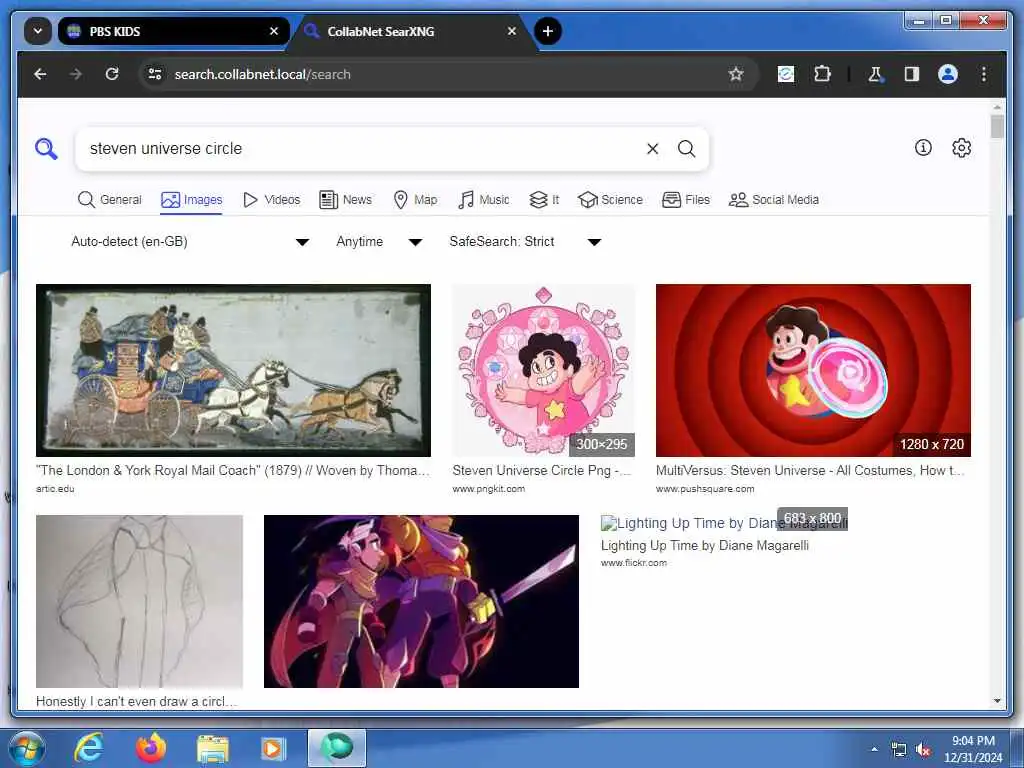Click the muted volume tray icon

click(x=923, y=750)
